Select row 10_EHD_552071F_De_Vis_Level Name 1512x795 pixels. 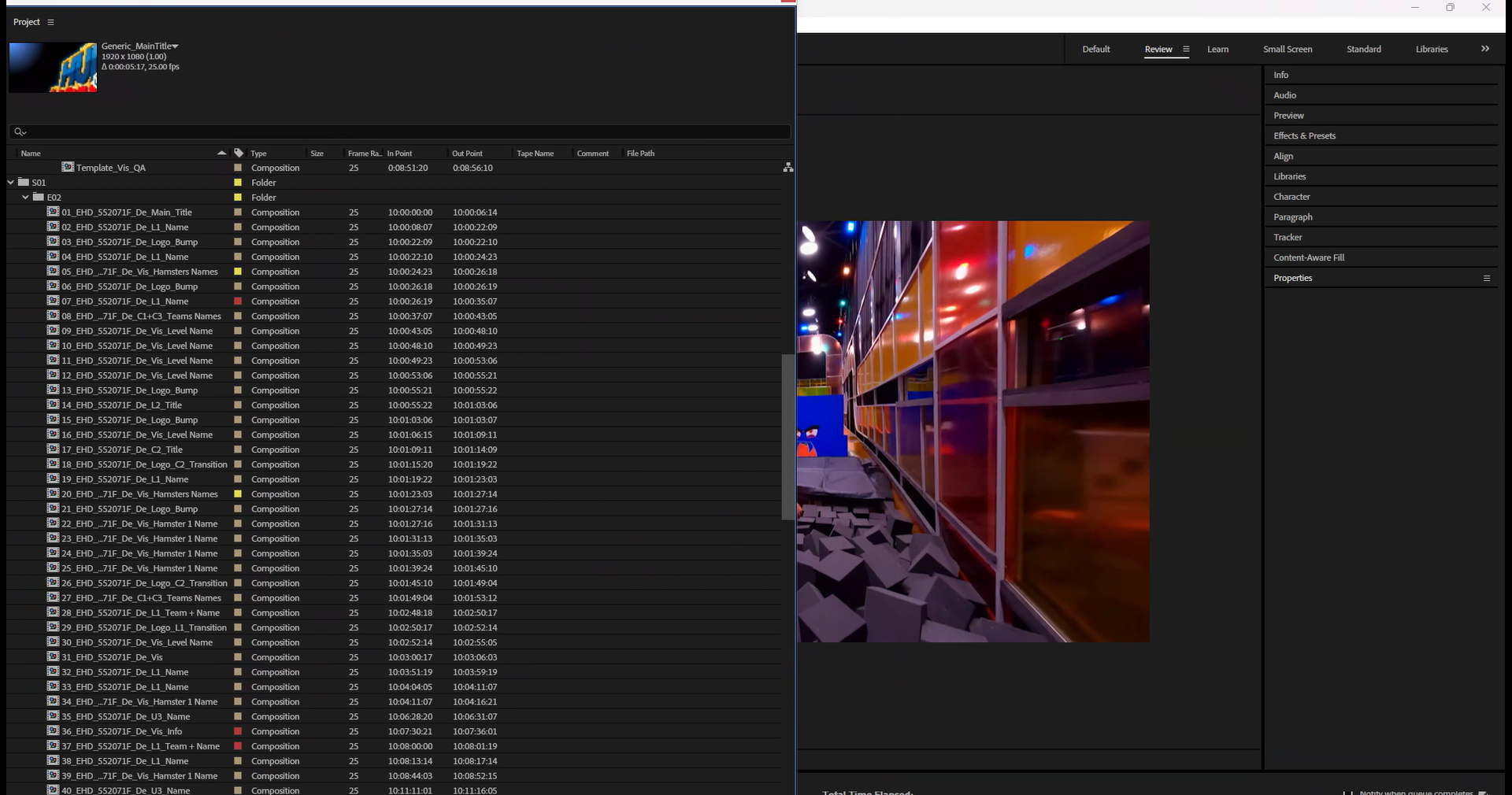pos(394,346)
